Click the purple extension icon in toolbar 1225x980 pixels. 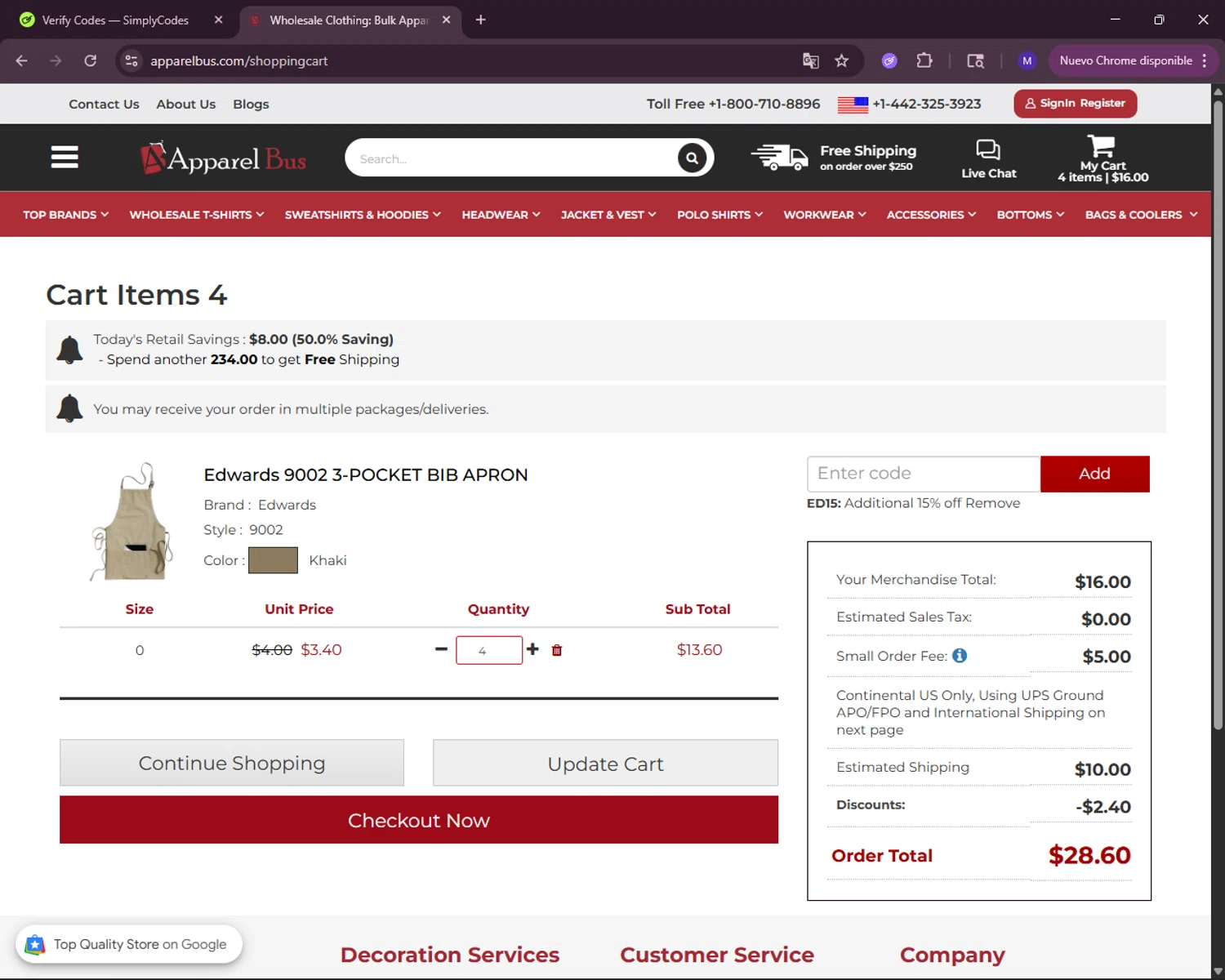point(889,60)
